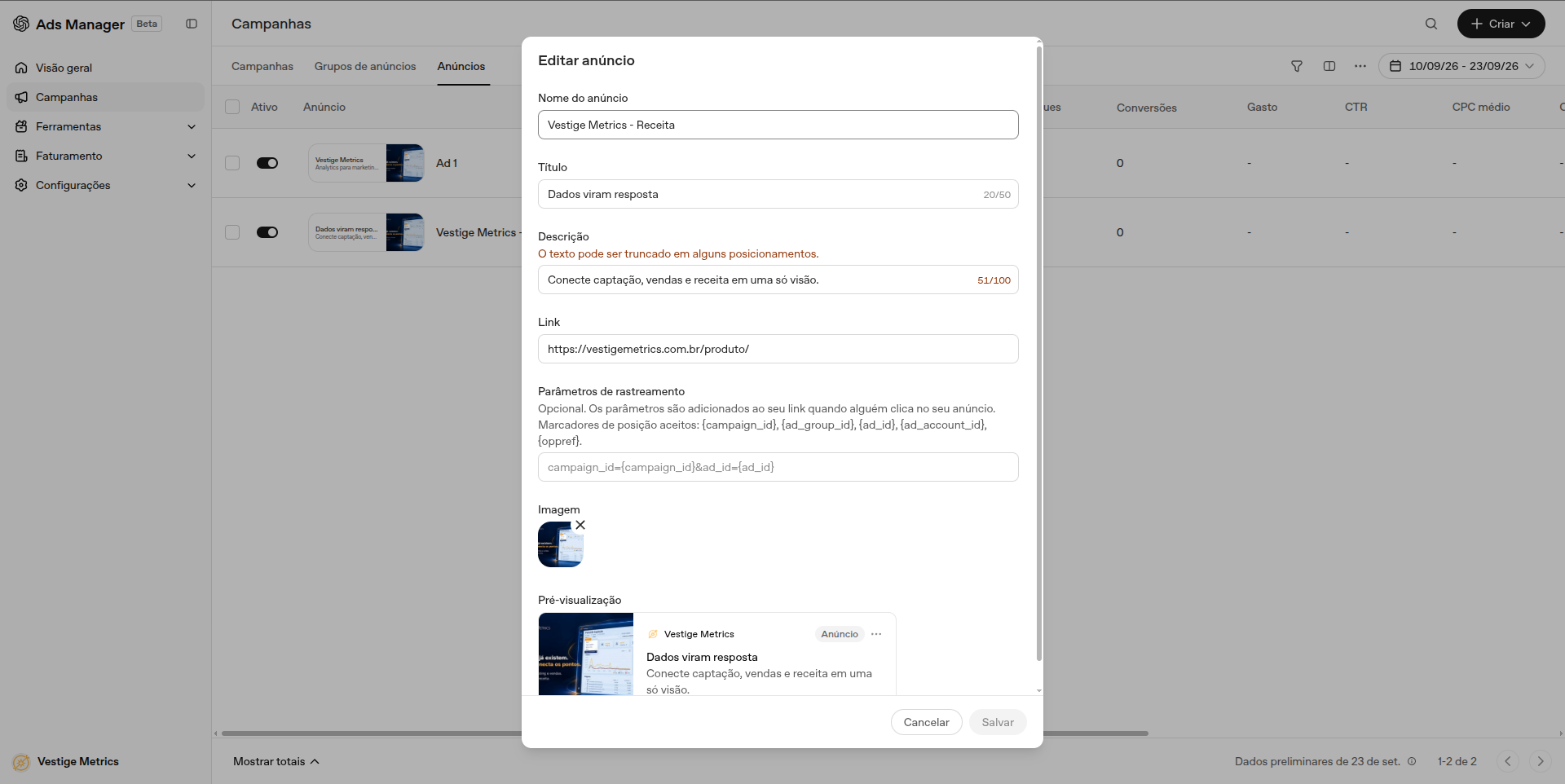The width and height of the screenshot is (1565, 784).
Task: Toggle Ad 1 active switch
Action: (267, 163)
